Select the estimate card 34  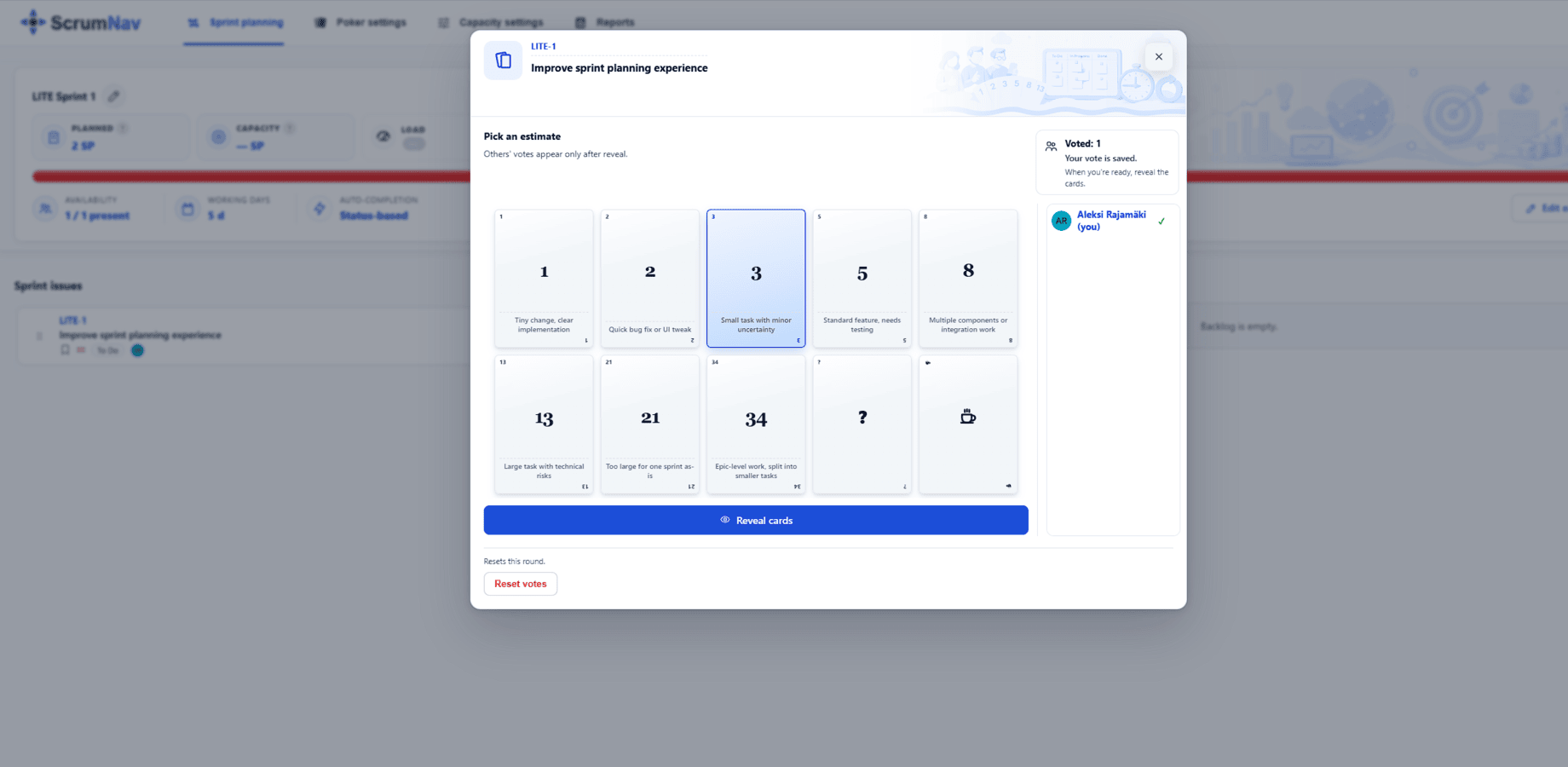756,424
